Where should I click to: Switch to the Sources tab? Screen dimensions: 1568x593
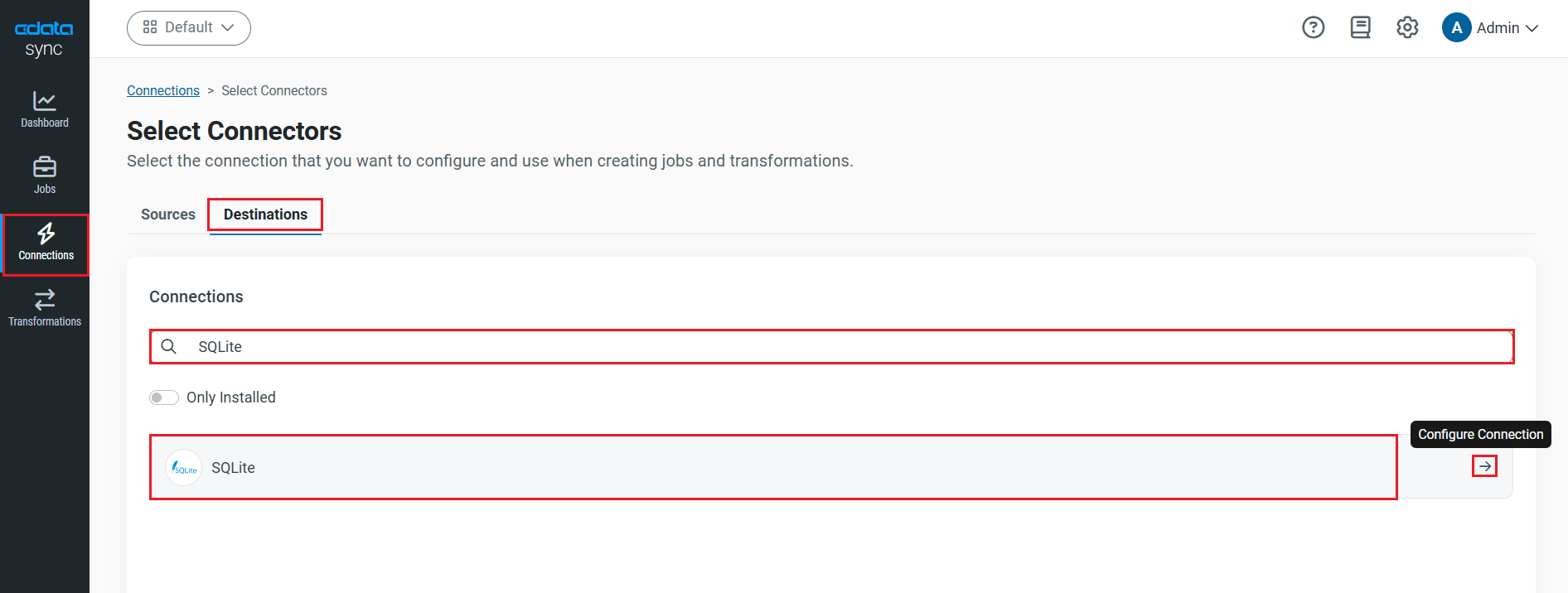pos(168,215)
